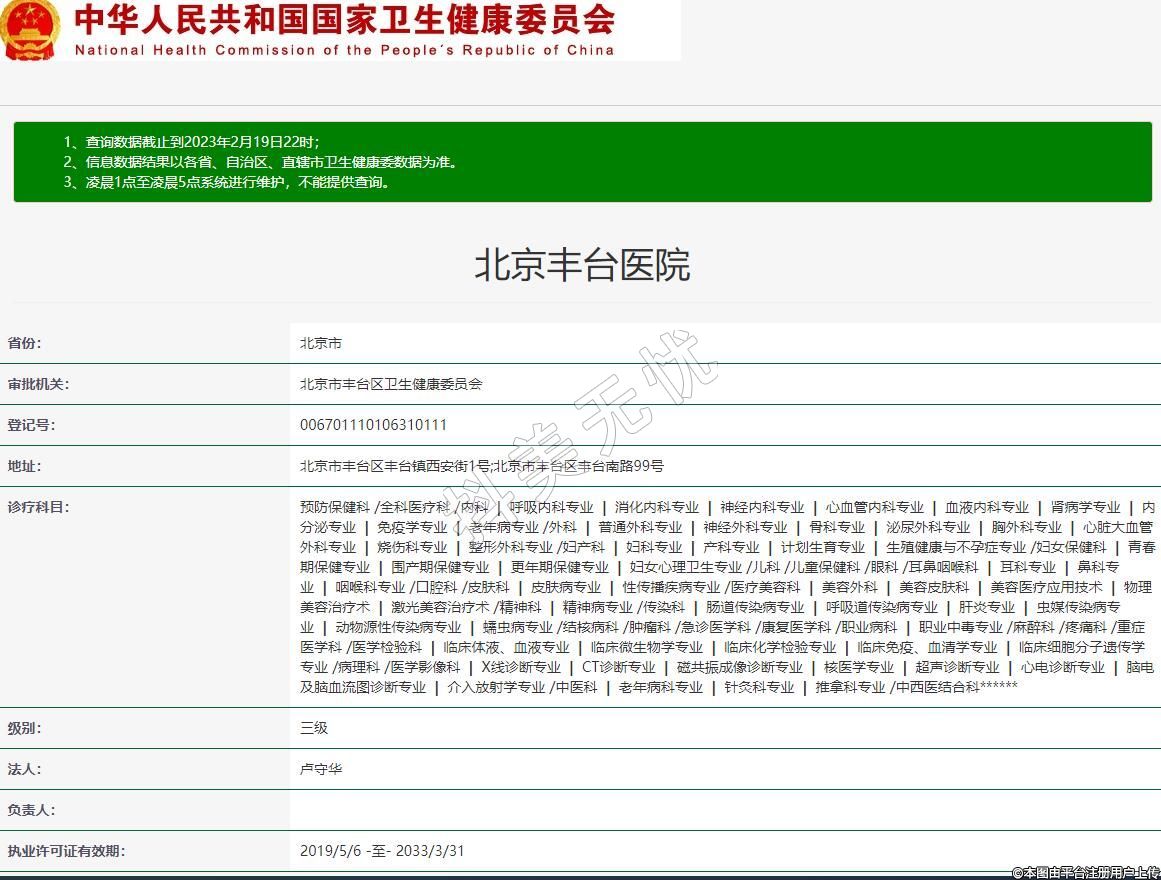Click the second notice about provincial health commission data

coord(260,162)
